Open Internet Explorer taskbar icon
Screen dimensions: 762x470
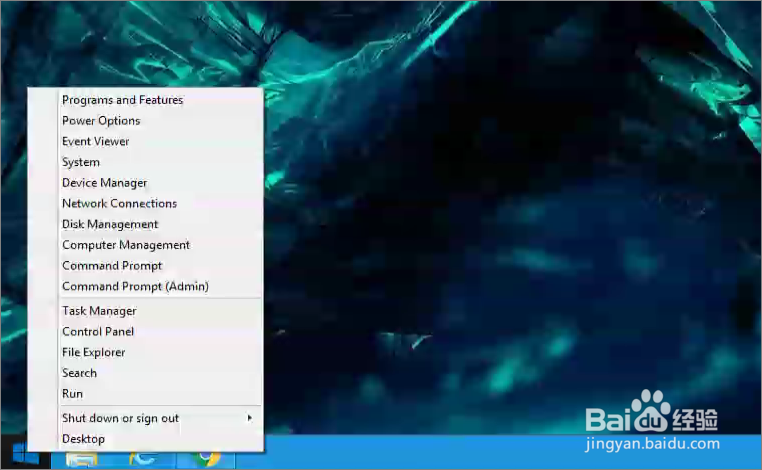click(x=142, y=459)
